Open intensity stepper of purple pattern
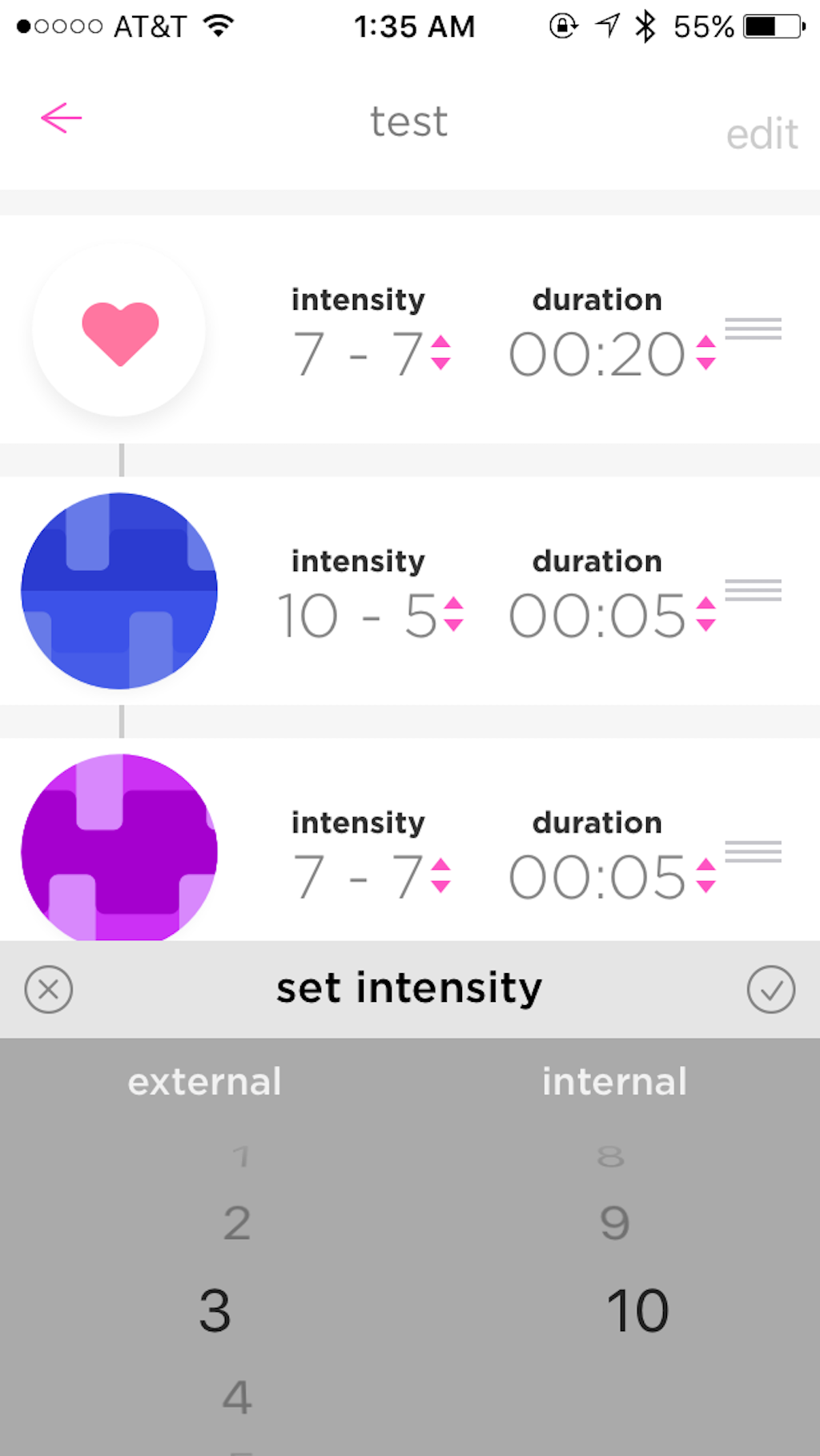This screenshot has width=820, height=1456. (x=440, y=875)
